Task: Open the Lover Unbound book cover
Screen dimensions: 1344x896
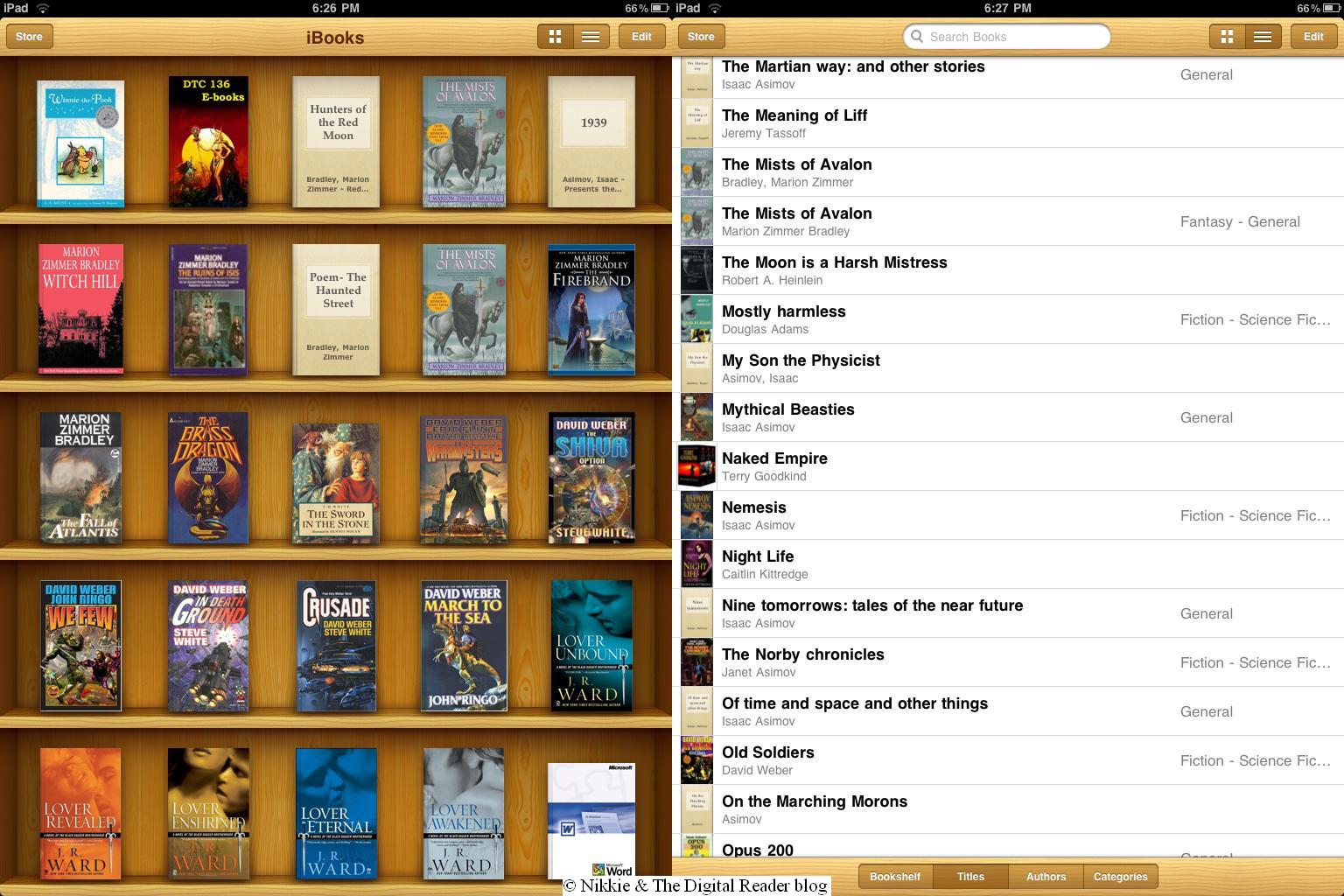Action: pyautogui.click(x=591, y=646)
